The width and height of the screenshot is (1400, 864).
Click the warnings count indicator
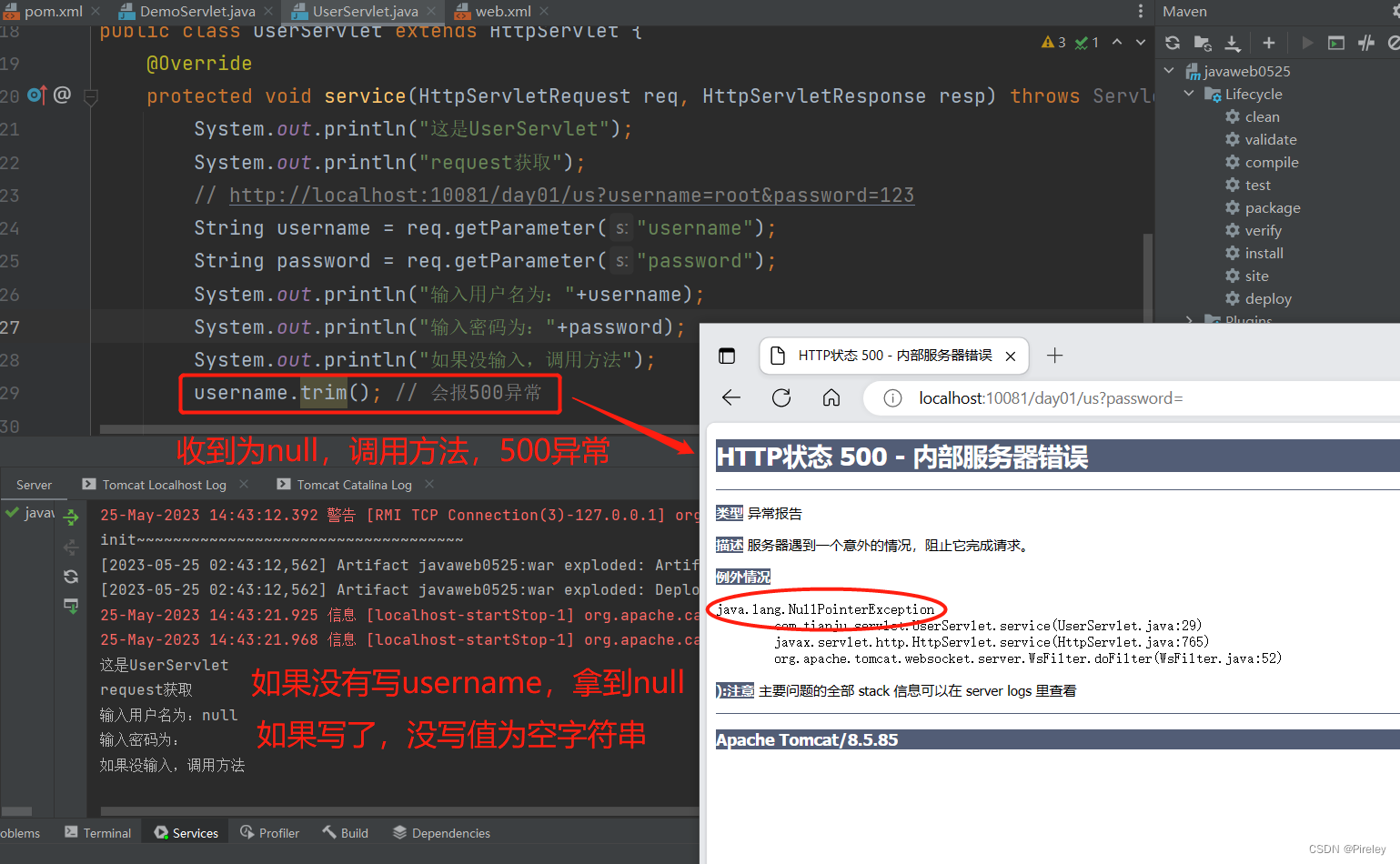(1053, 42)
